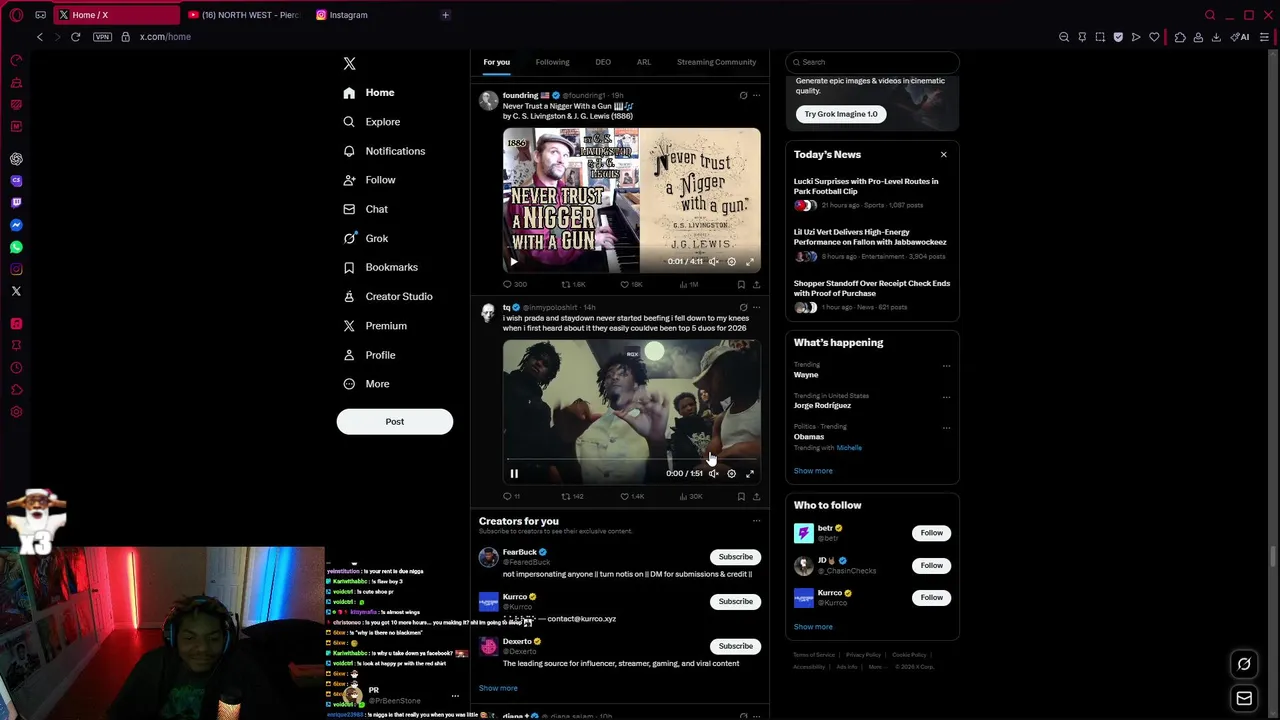Open options for Creators for you section
1280x720 pixels.
click(756, 521)
